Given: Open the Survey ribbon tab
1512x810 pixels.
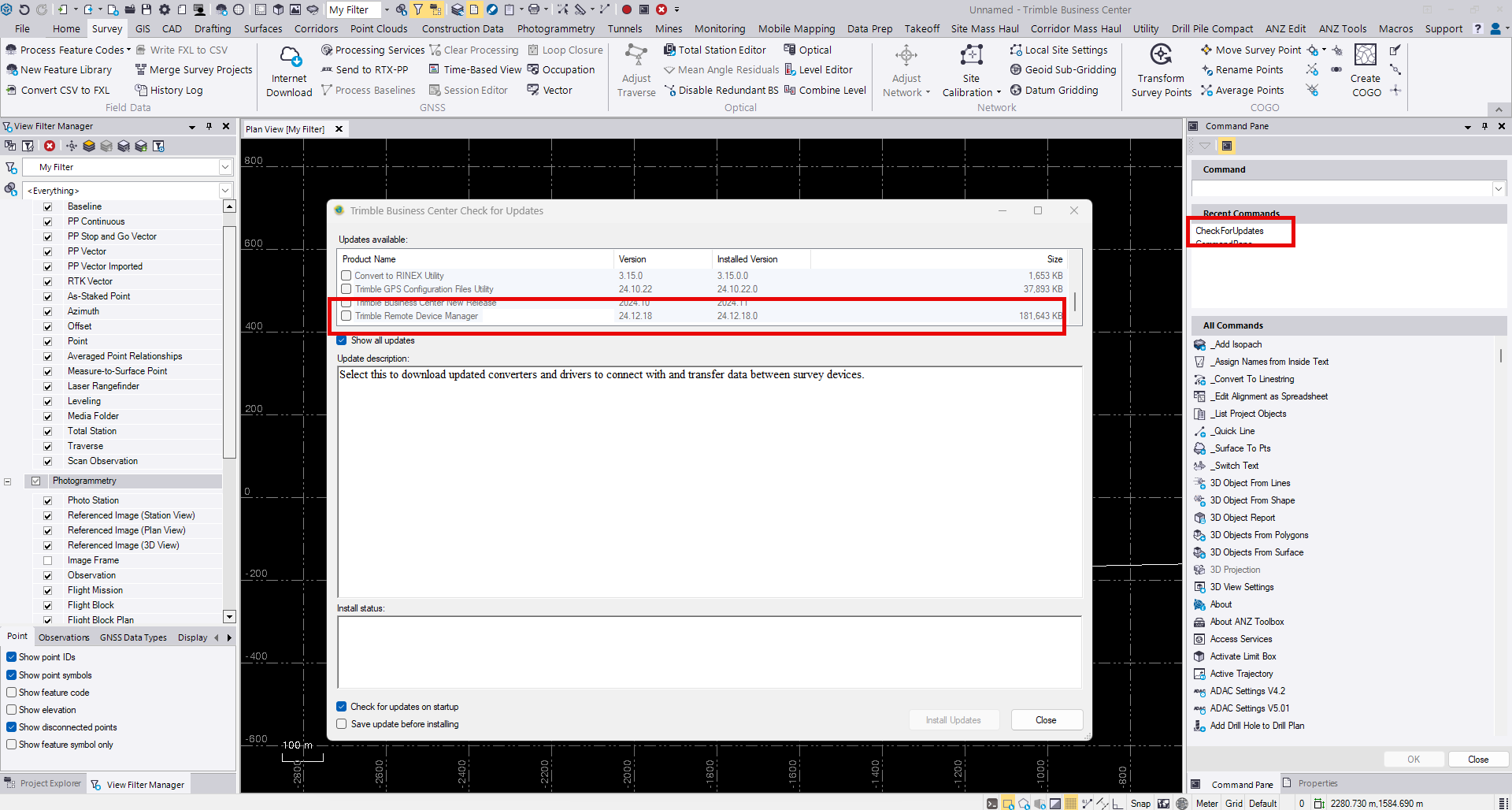Looking at the screenshot, I should 107,29.
